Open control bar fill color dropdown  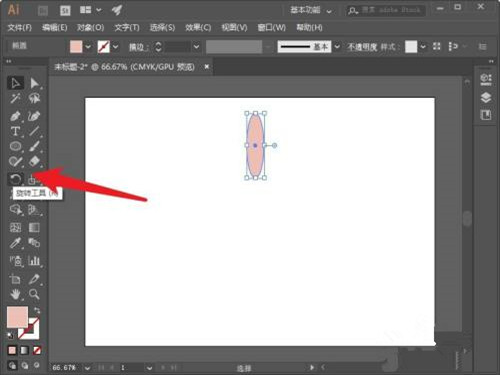(x=88, y=47)
